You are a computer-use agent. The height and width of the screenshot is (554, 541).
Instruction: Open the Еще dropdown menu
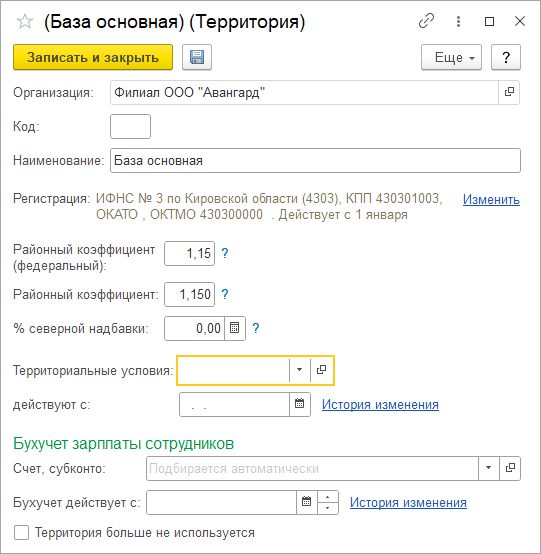point(451,57)
